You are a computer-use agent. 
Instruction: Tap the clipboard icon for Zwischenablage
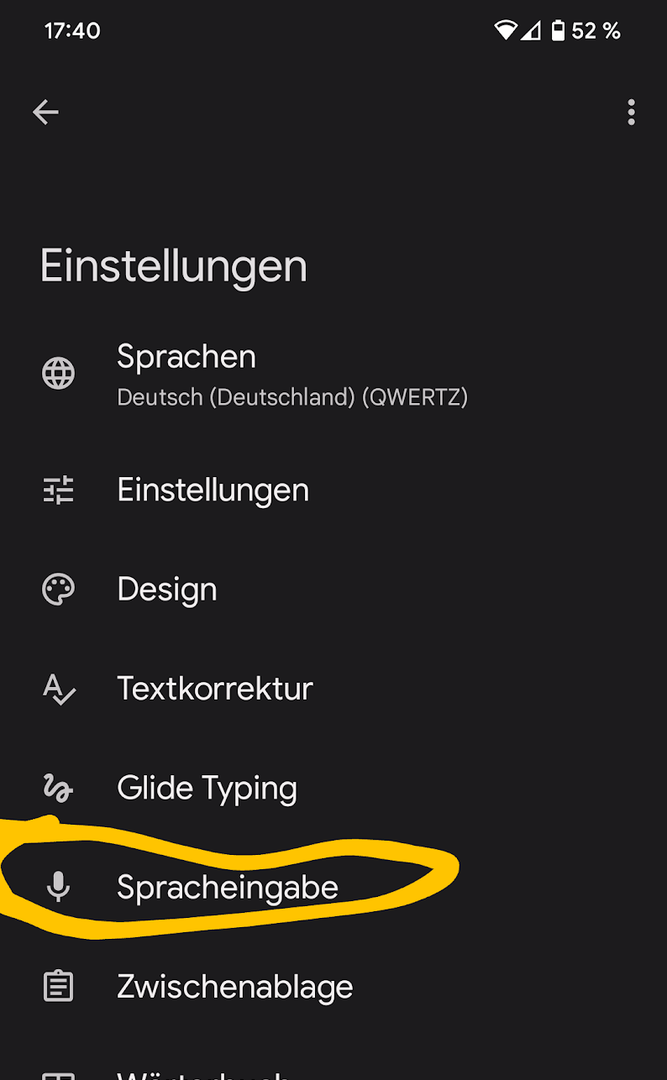pyautogui.click(x=58, y=987)
